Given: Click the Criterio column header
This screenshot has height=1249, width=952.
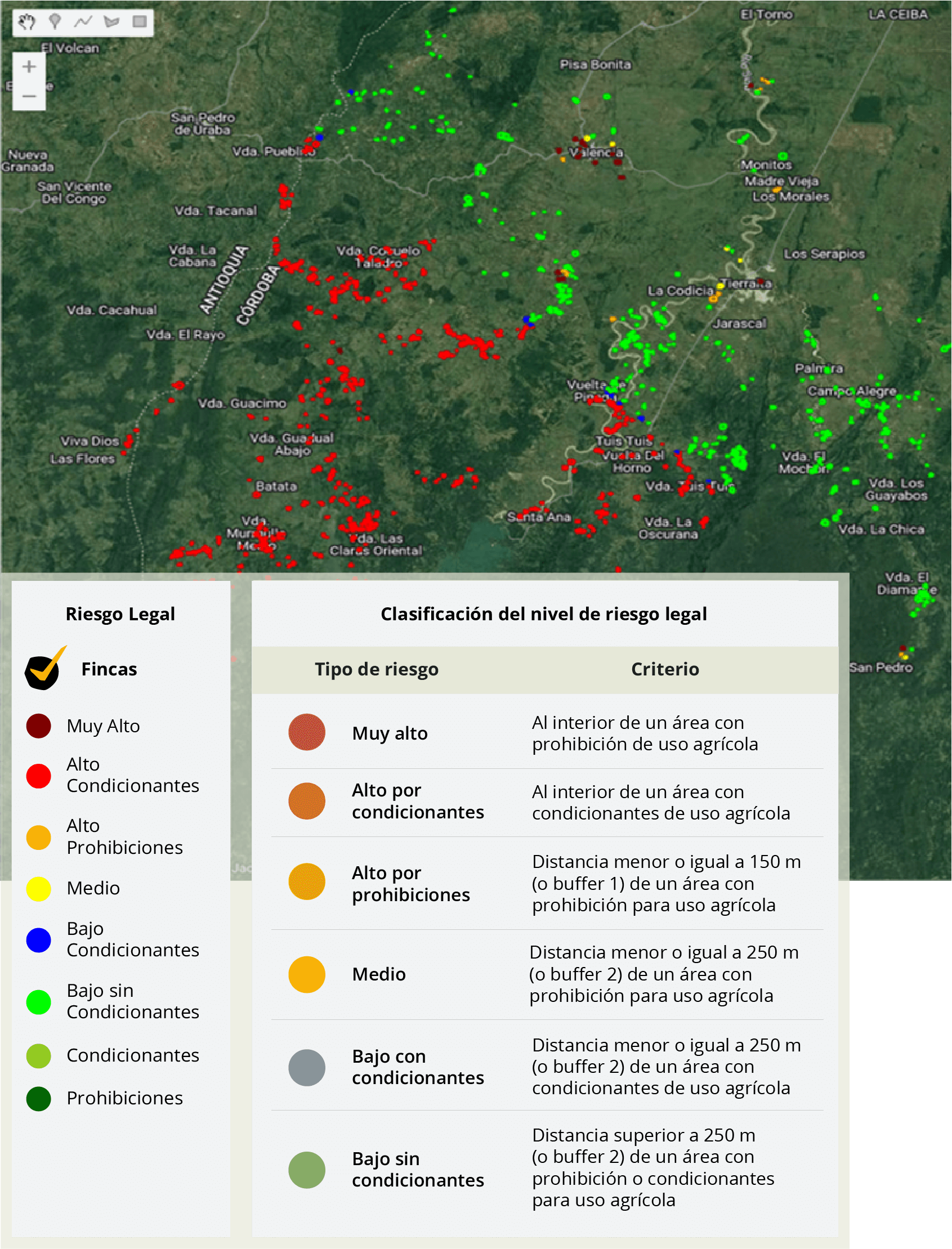Looking at the screenshot, I should [x=665, y=669].
